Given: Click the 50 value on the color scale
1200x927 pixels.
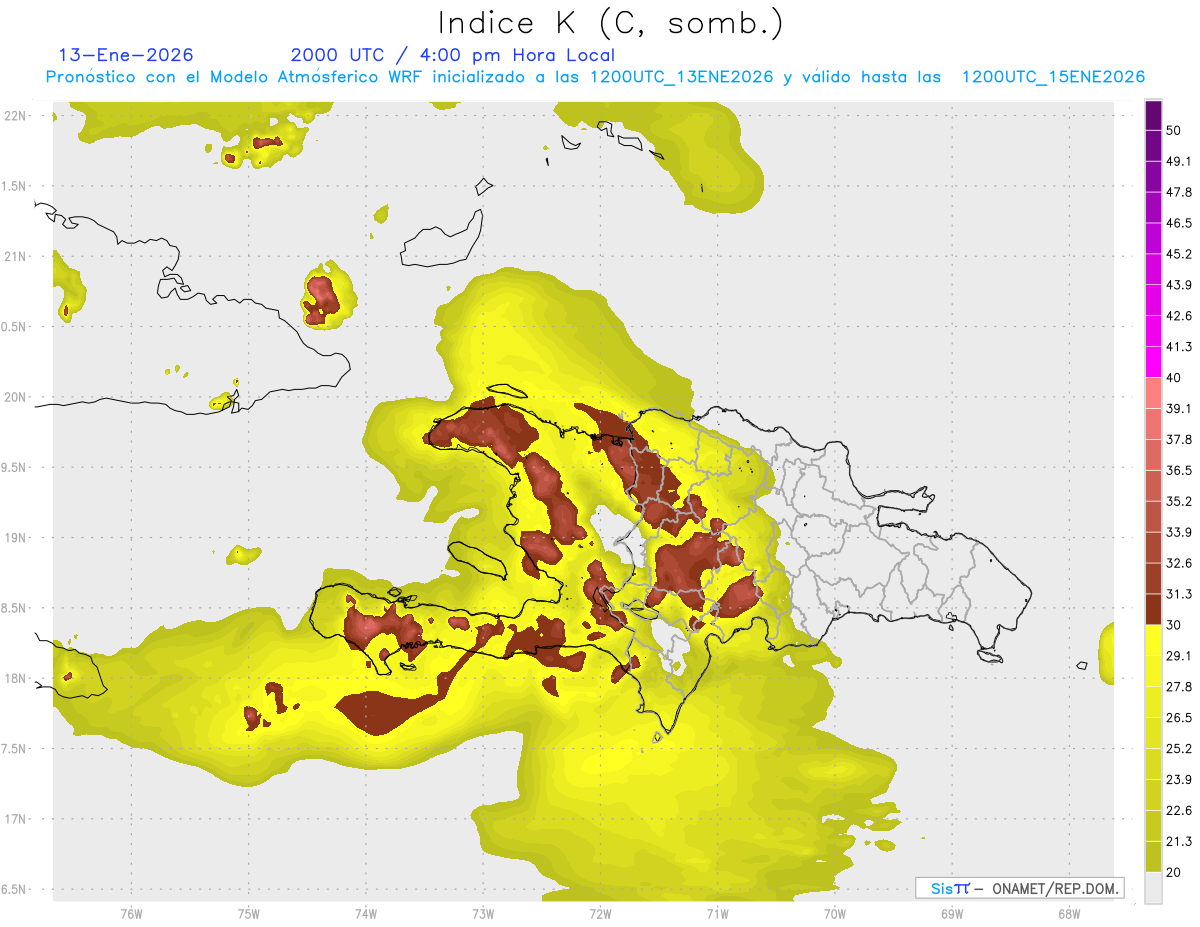Looking at the screenshot, I should coord(1174,131).
